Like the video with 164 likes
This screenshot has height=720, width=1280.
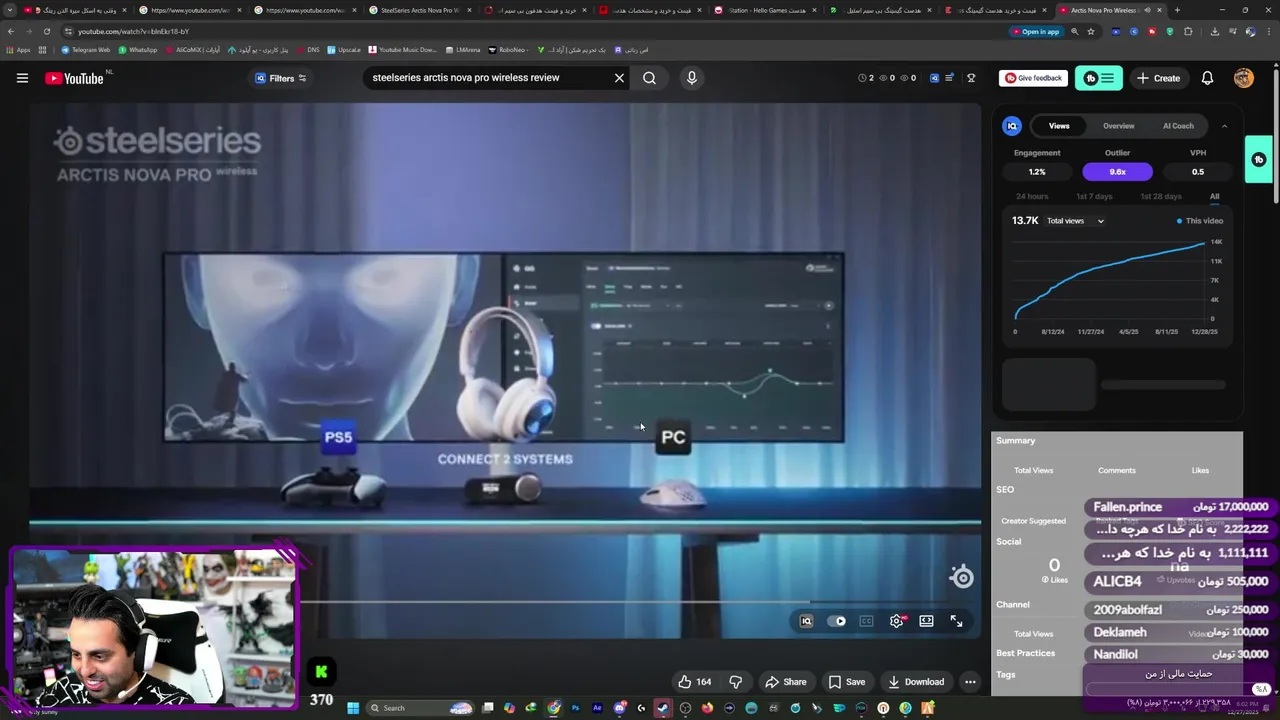point(695,682)
